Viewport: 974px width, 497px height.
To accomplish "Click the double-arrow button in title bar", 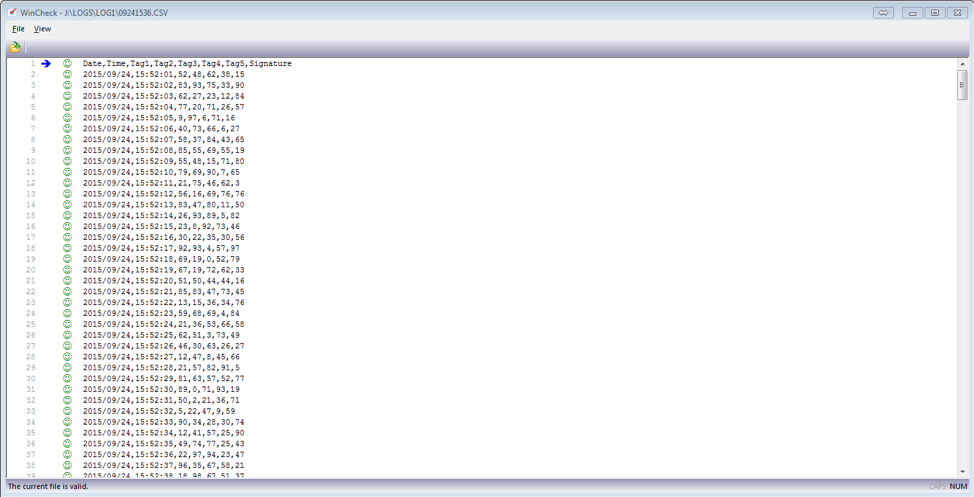I will tap(883, 12).
